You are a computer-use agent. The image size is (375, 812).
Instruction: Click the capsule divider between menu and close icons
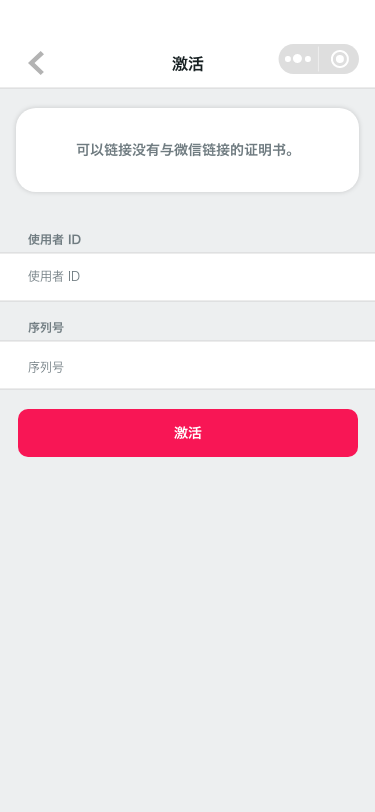(x=319, y=59)
